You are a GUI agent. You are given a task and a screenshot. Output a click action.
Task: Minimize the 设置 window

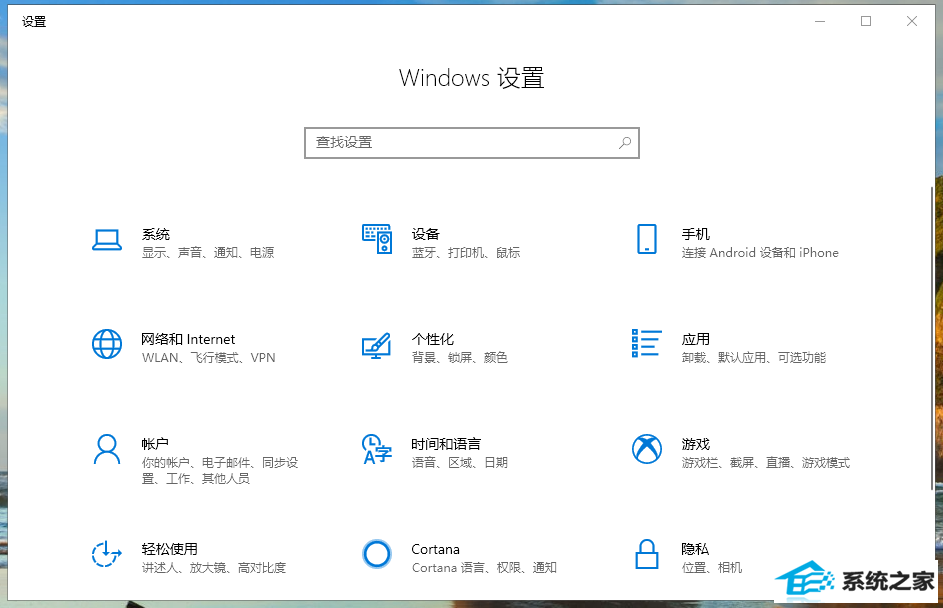820,21
